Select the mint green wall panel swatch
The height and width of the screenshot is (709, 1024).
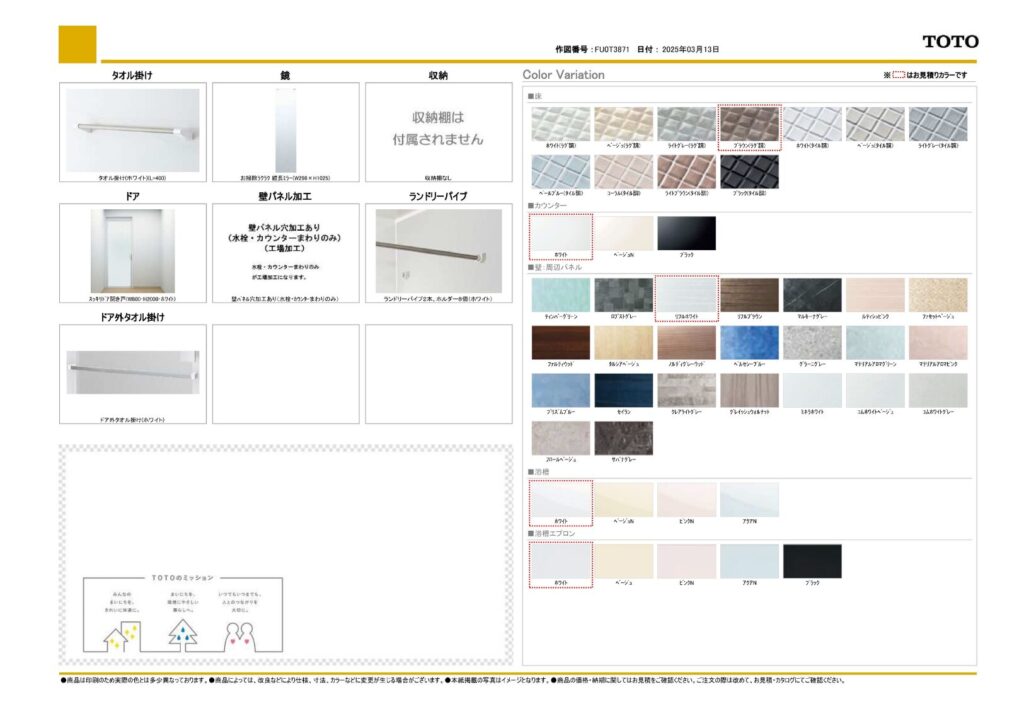[x=560, y=294]
